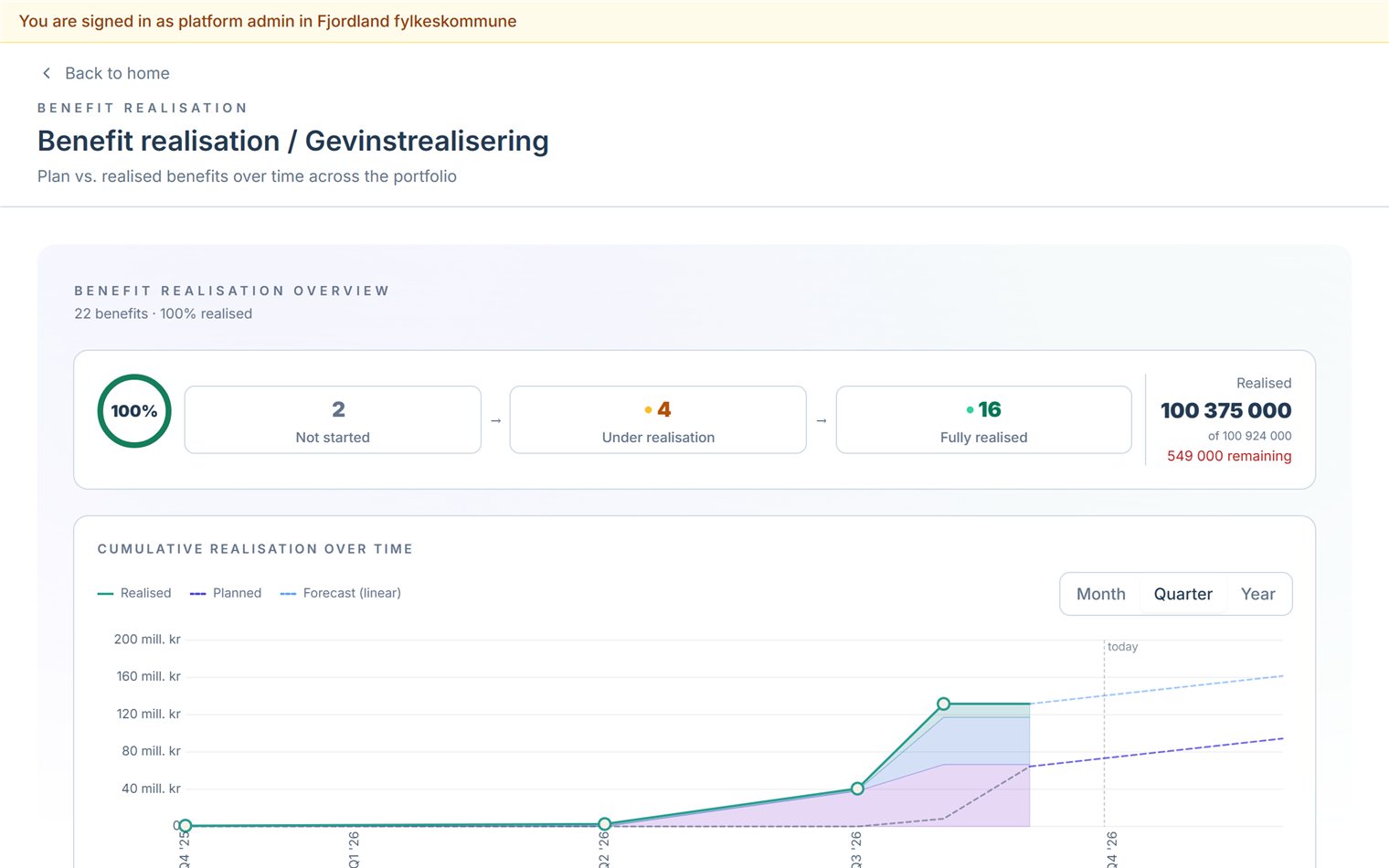Toggle the Realised series in legend
Screen dimensions: 1389x868
pos(134,593)
